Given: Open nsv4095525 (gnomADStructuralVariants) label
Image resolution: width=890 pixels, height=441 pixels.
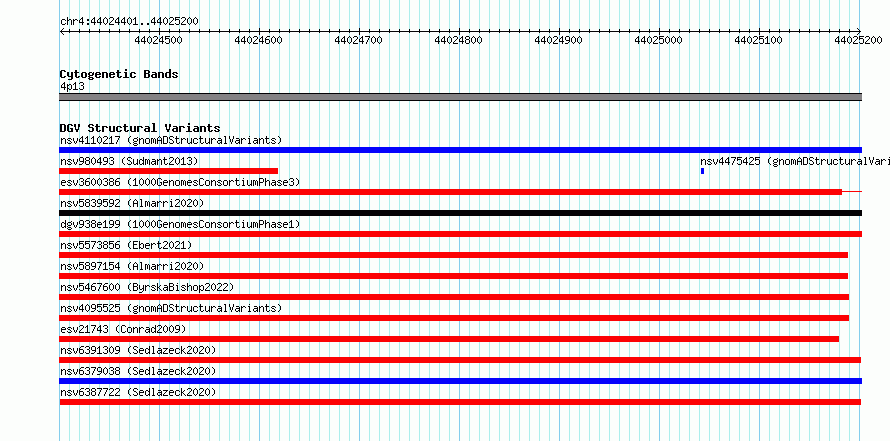Looking at the screenshot, I should coord(171,308).
